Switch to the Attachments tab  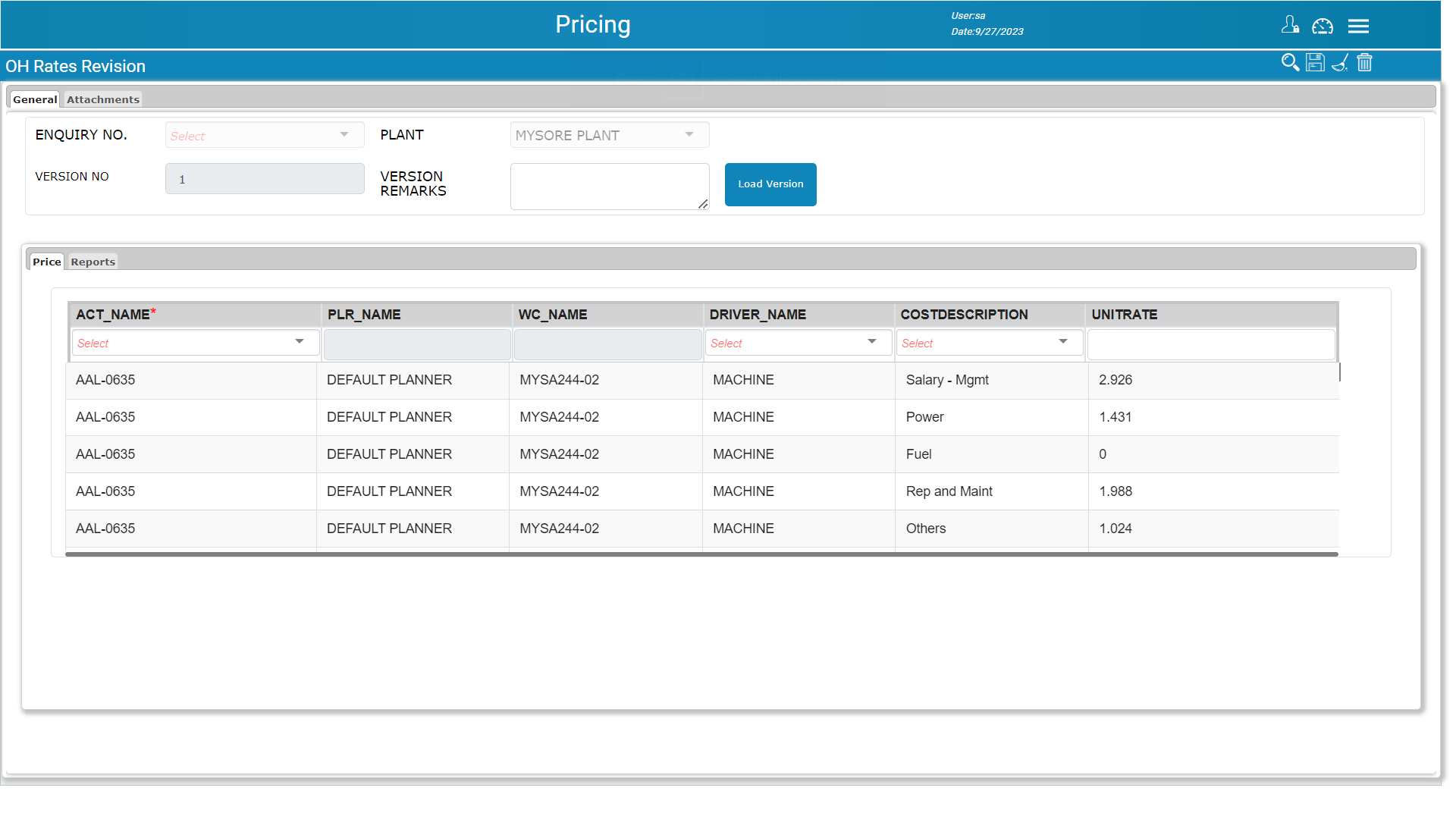[103, 99]
